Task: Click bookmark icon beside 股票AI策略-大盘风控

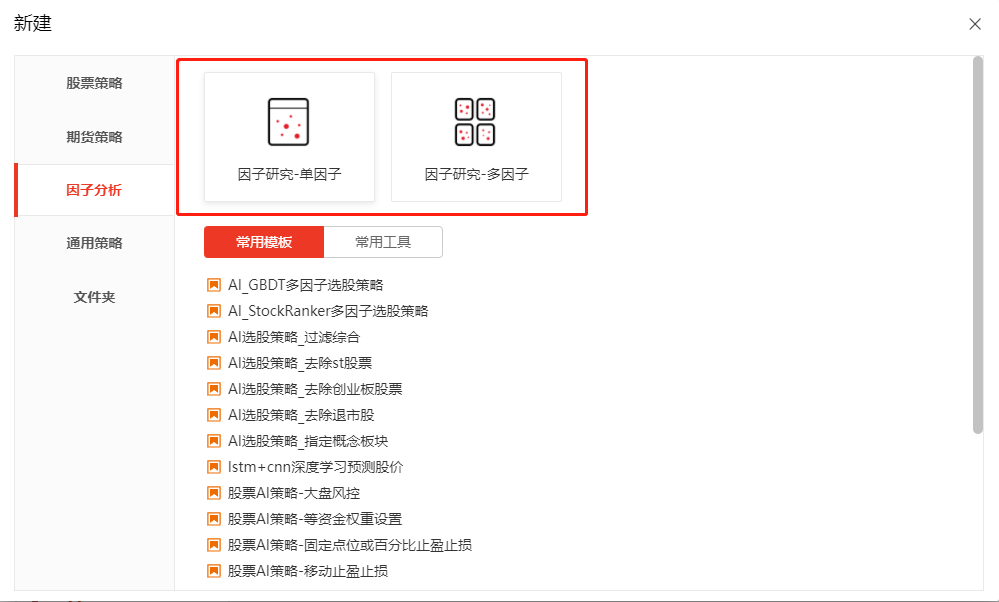Action: tap(213, 493)
